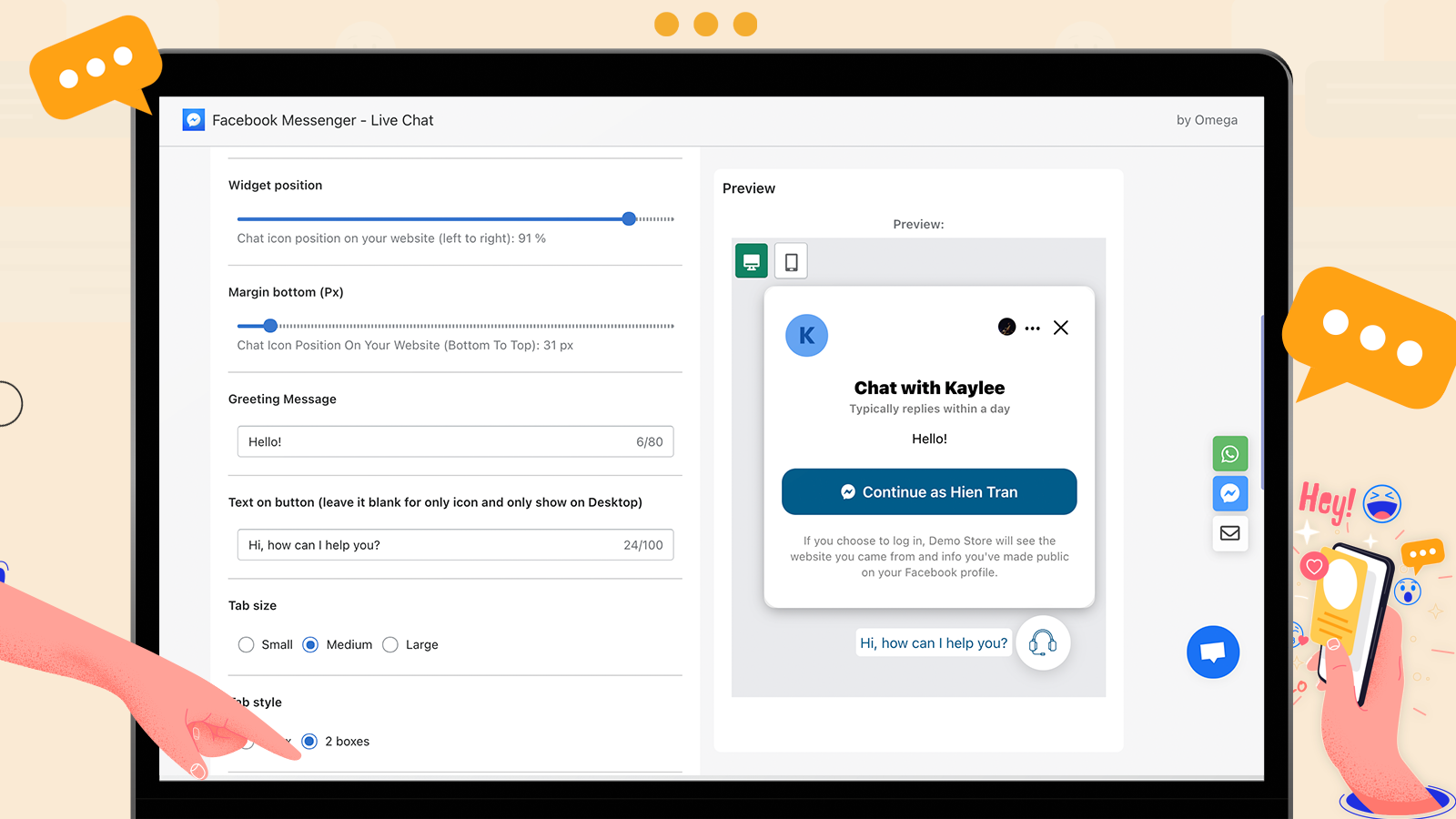The height and width of the screenshot is (819, 1456).
Task: Click the Facebook Messenger app logo icon
Action: point(194,120)
